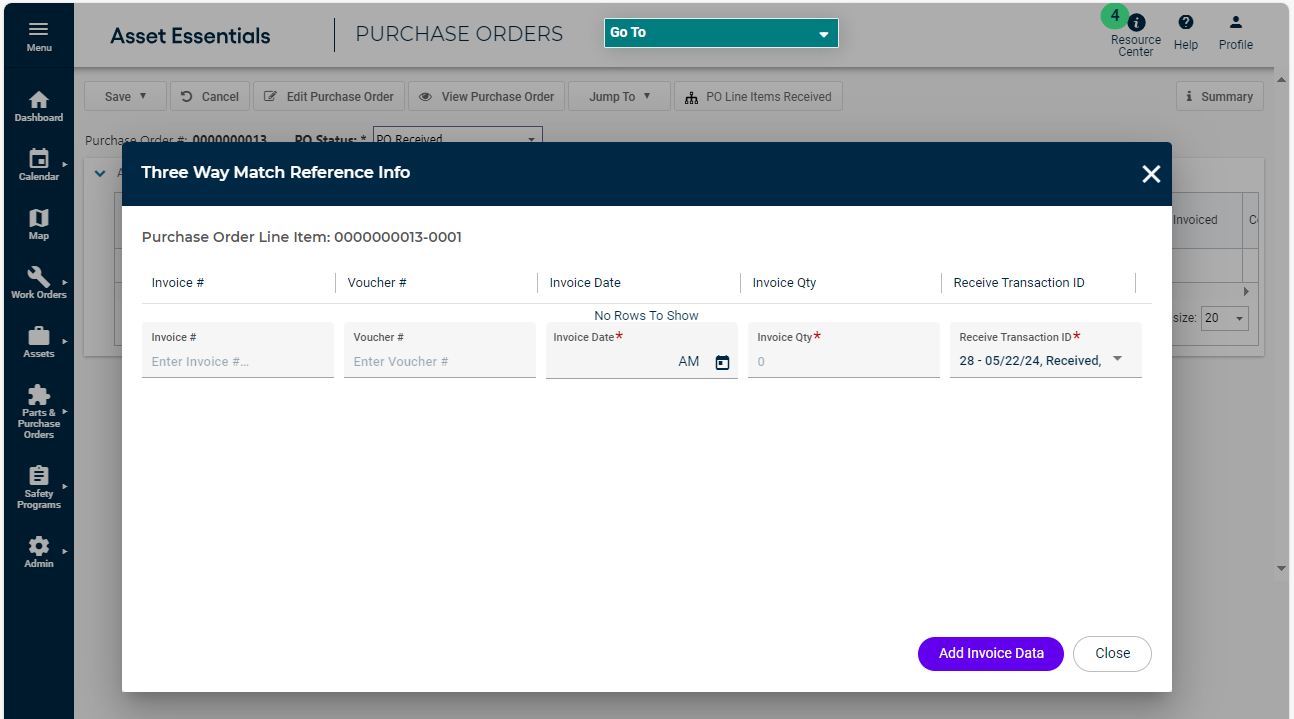
Task: Open the PO Status dropdown
Action: (x=458, y=139)
